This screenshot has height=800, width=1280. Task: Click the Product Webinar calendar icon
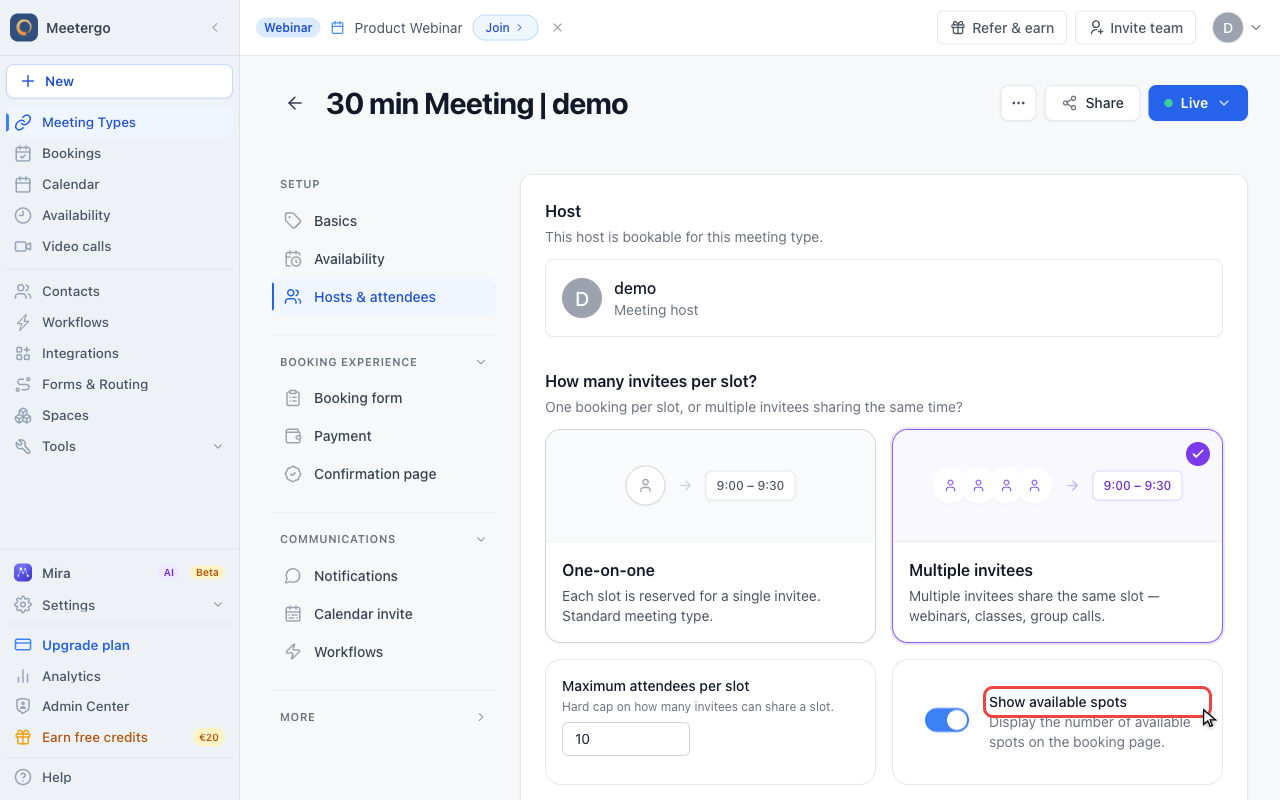click(337, 28)
